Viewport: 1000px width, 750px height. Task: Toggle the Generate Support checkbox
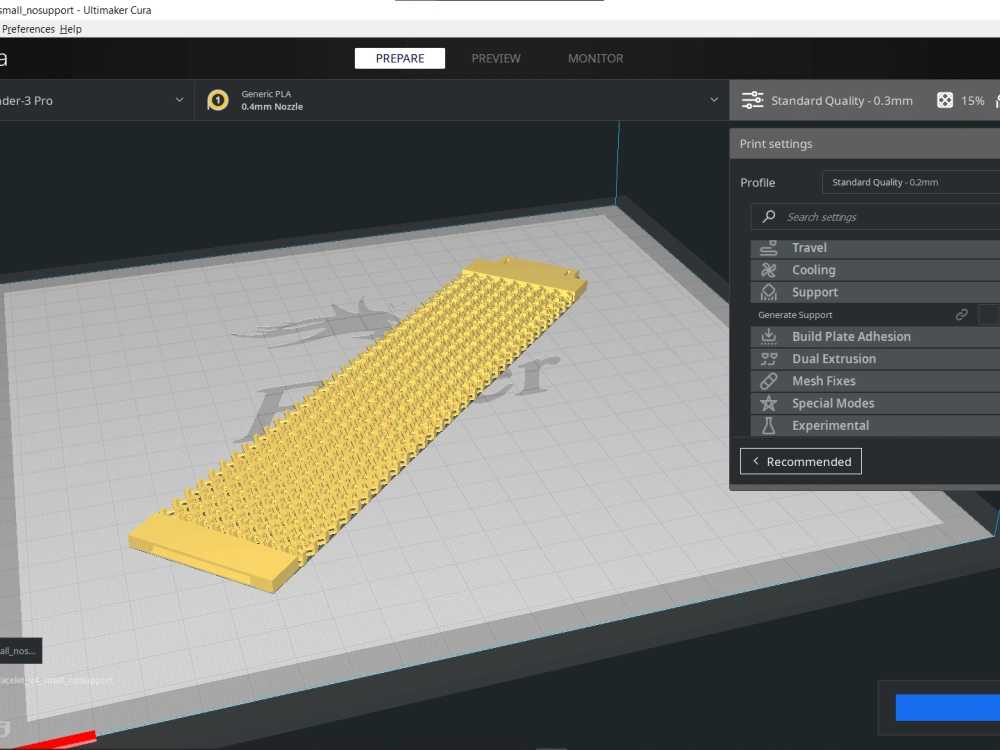tap(989, 314)
